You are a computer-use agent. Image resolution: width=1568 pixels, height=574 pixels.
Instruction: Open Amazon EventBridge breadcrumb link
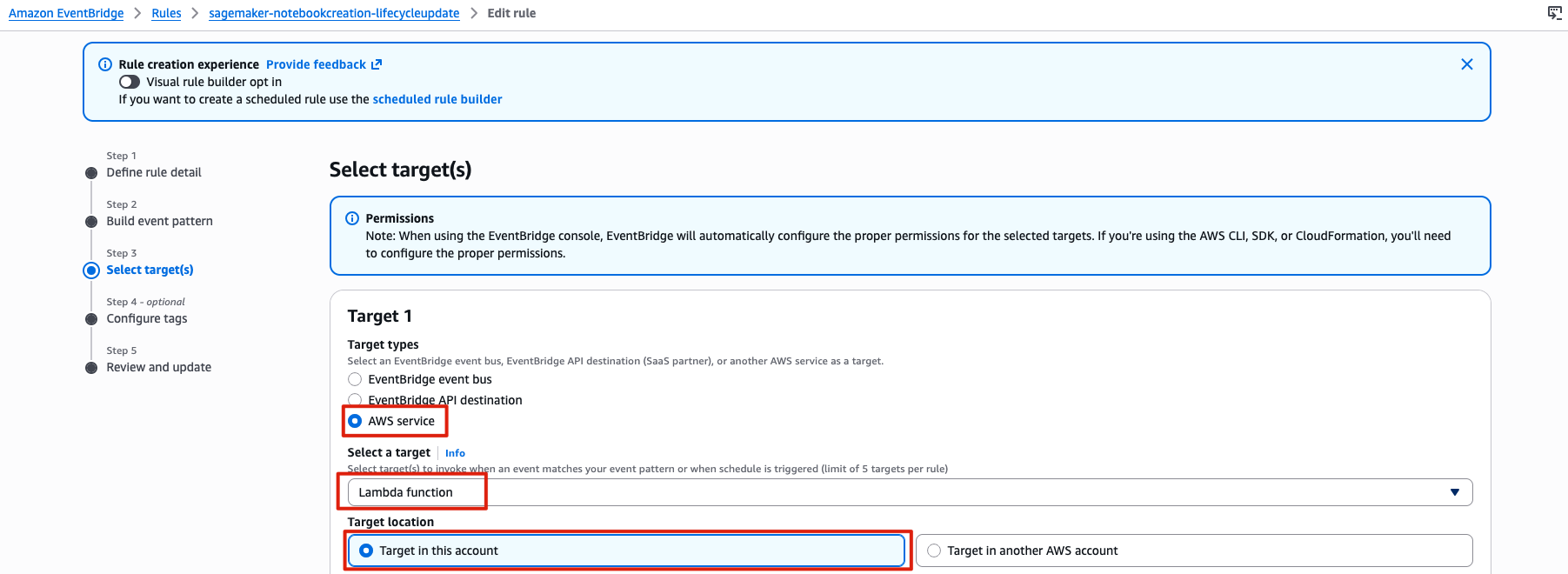[66, 13]
